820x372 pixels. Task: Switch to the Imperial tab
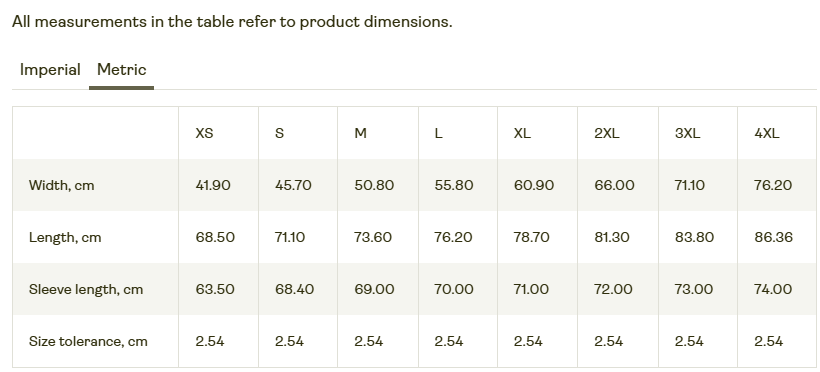(50, 70)
